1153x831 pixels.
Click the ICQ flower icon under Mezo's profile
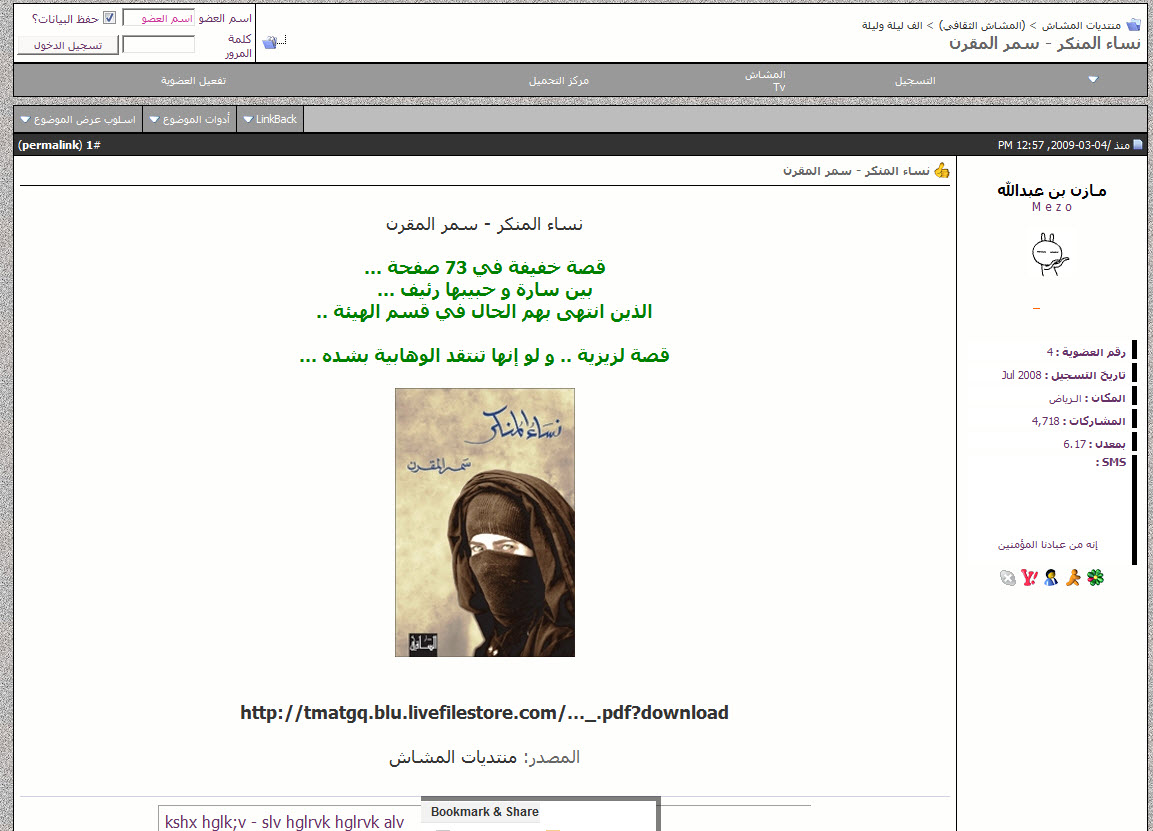(x=1096, y=578)
